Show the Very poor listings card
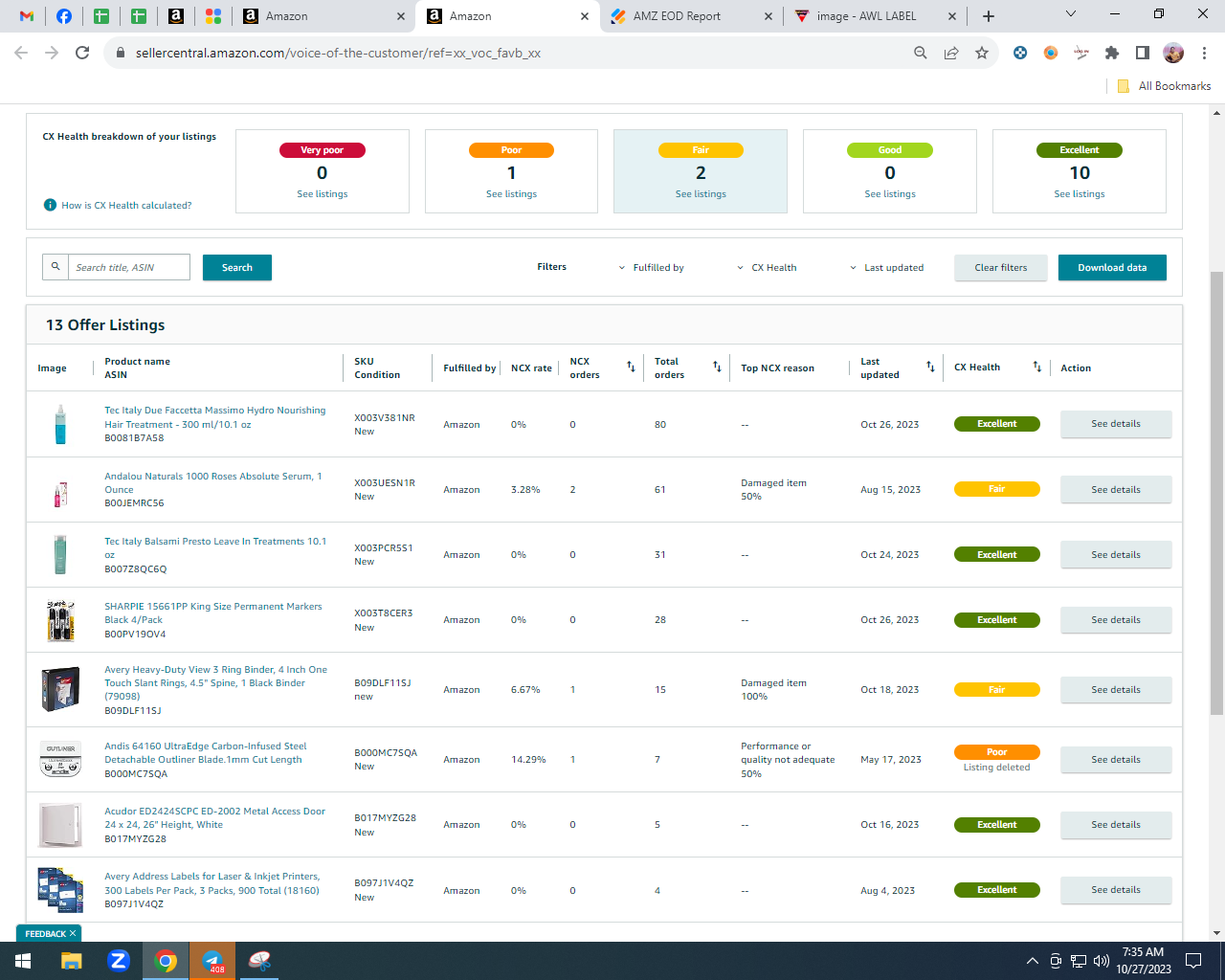The height and width of the screenshot is (980, 1225). (x=323, y=171)
